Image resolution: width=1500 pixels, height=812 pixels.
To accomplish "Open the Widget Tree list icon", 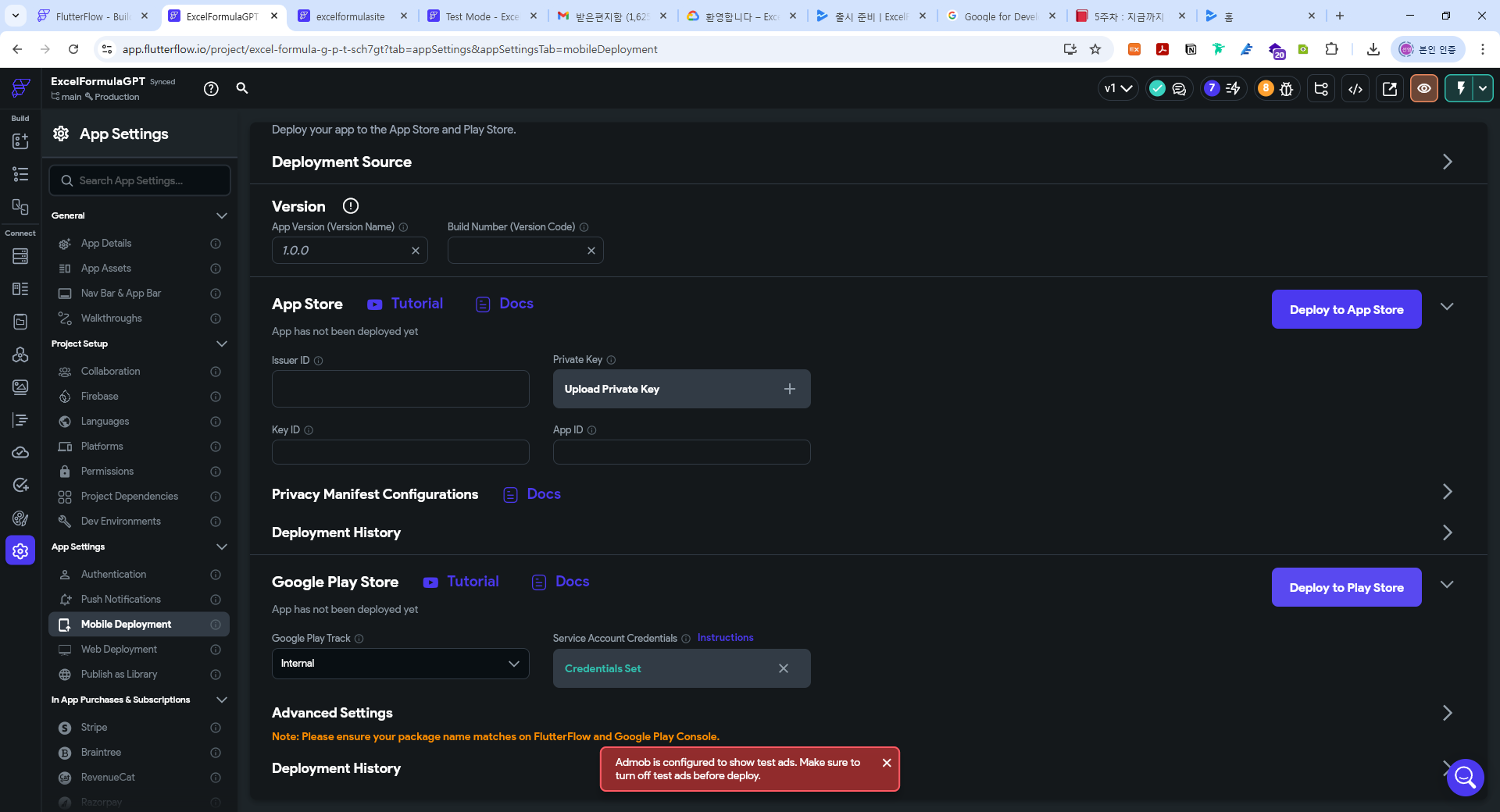I will (x=20, y=174).
